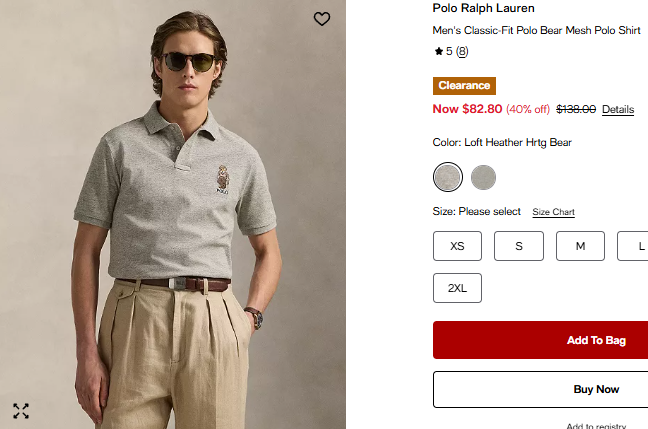Click the Clearance badge

tap(464, 86)
